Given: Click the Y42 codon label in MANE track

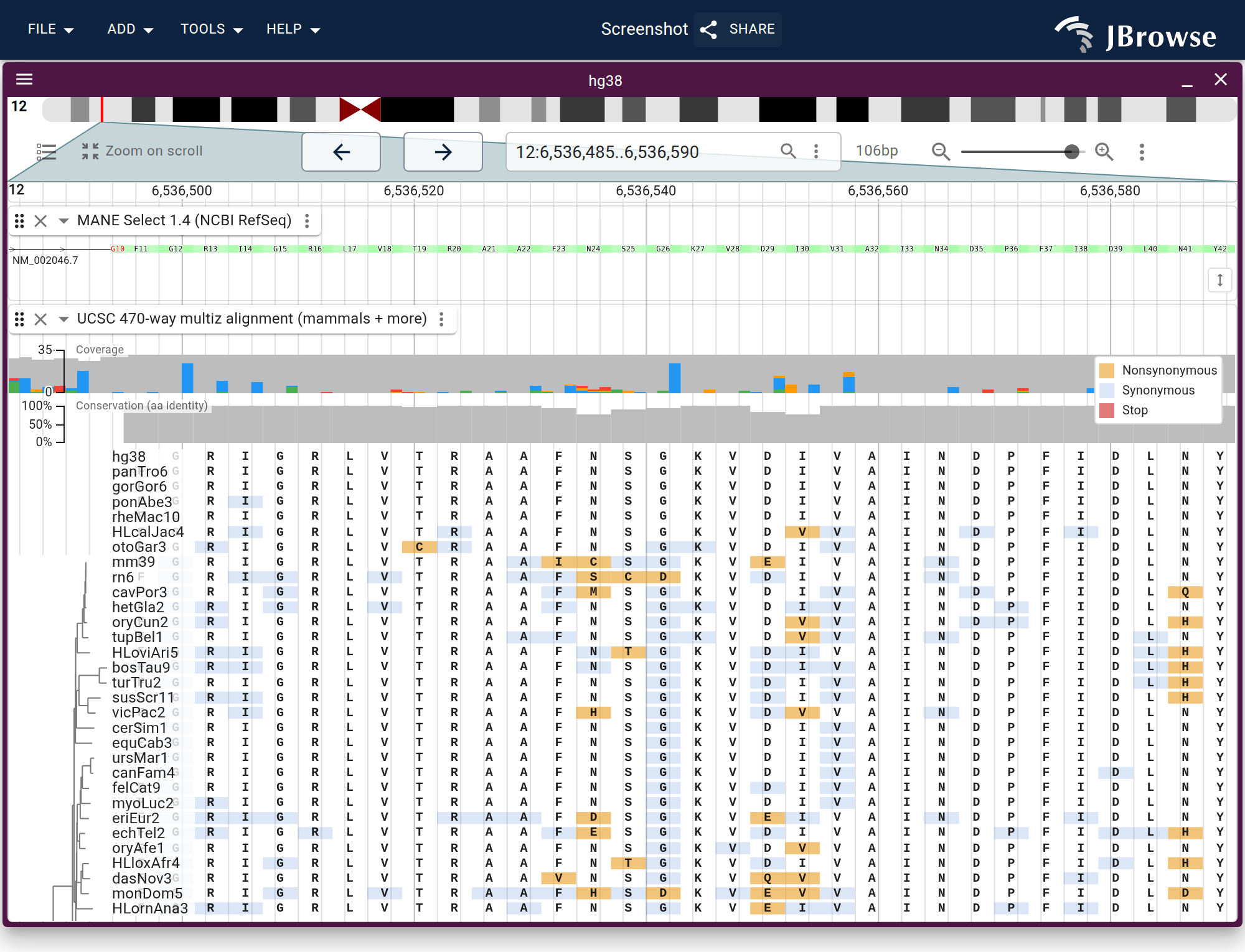Looking at the screenshot, I should coord(1220,249).
